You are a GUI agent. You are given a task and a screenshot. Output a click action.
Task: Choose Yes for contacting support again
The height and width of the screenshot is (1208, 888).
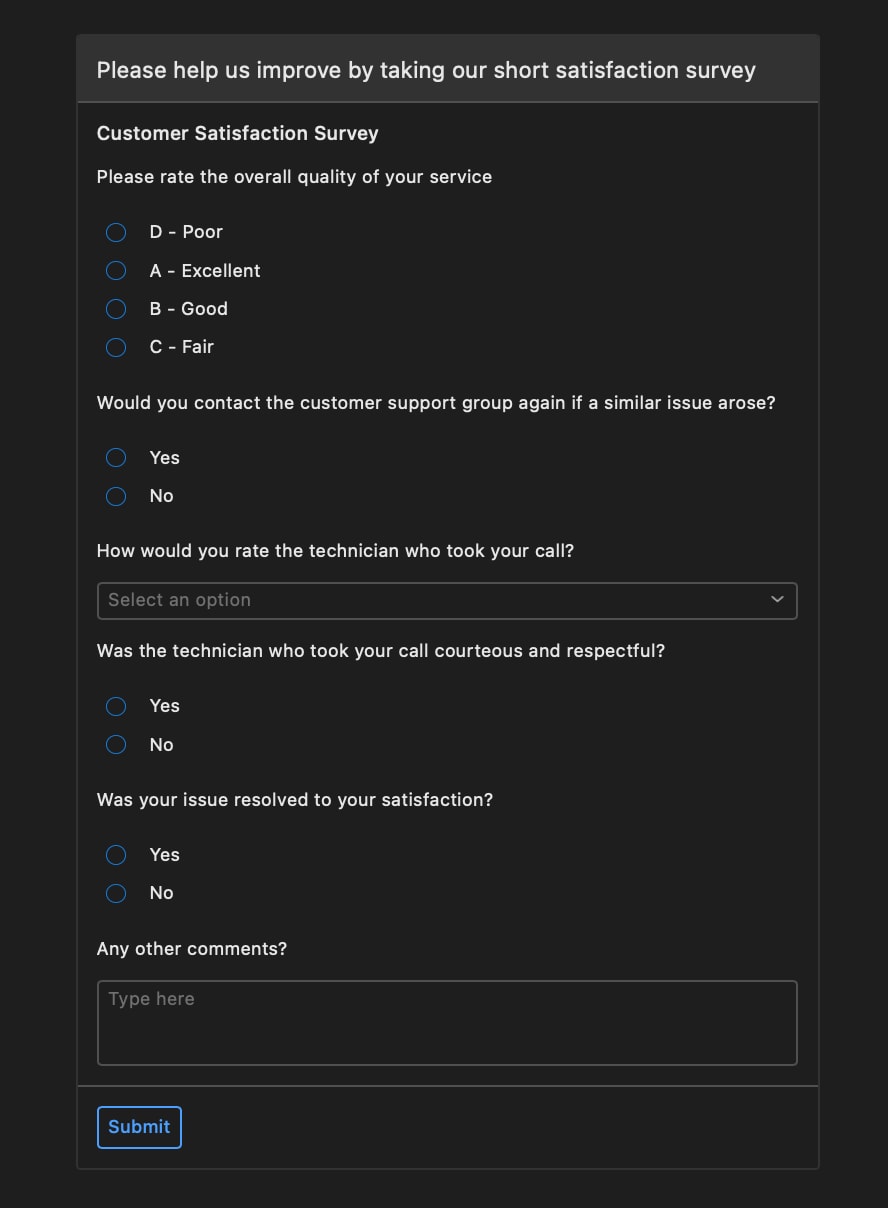(x=115, y=457)
